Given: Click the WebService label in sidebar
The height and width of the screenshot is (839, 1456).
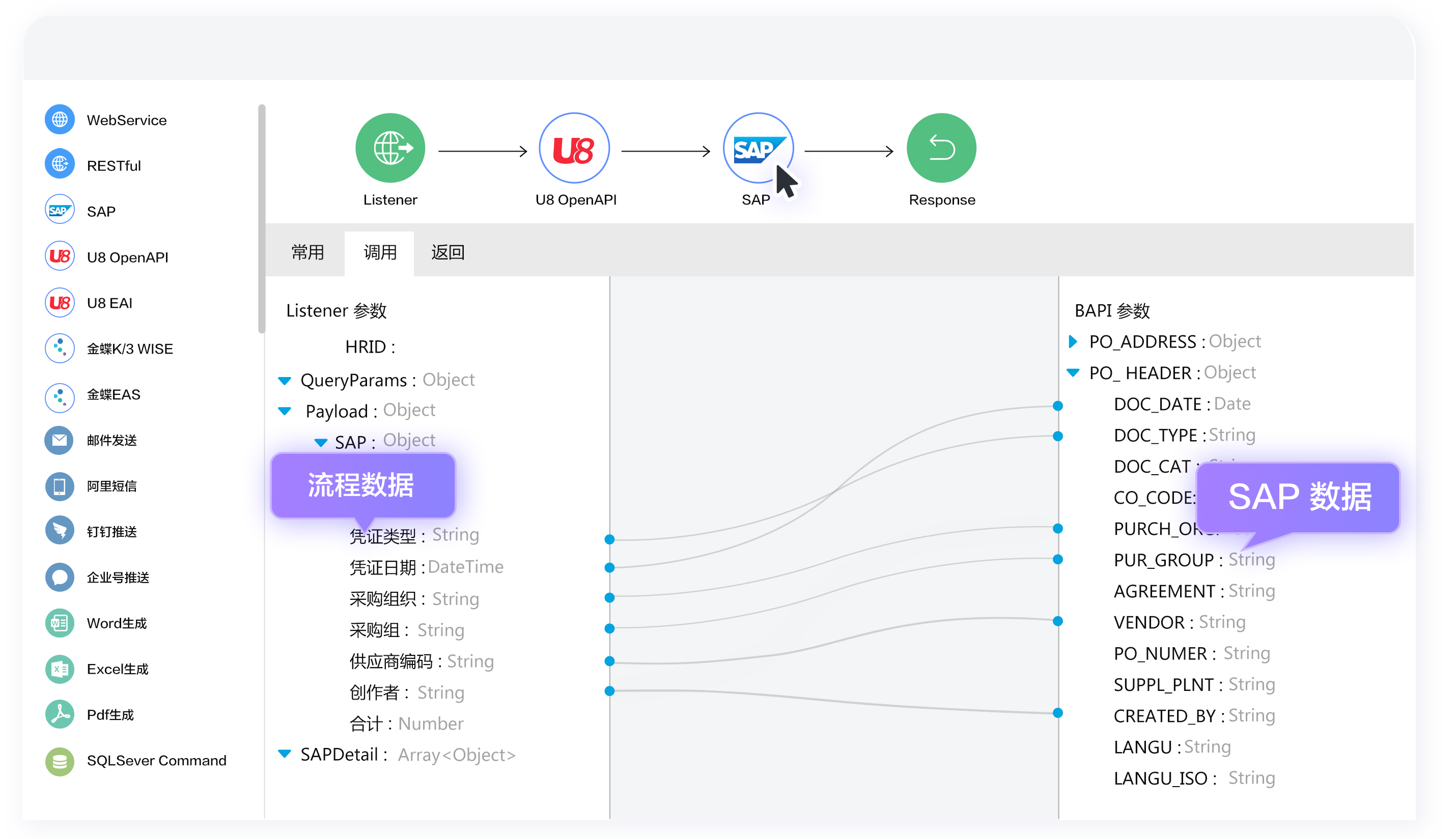Looking at the screenshot, I should [x=126, y=120].
